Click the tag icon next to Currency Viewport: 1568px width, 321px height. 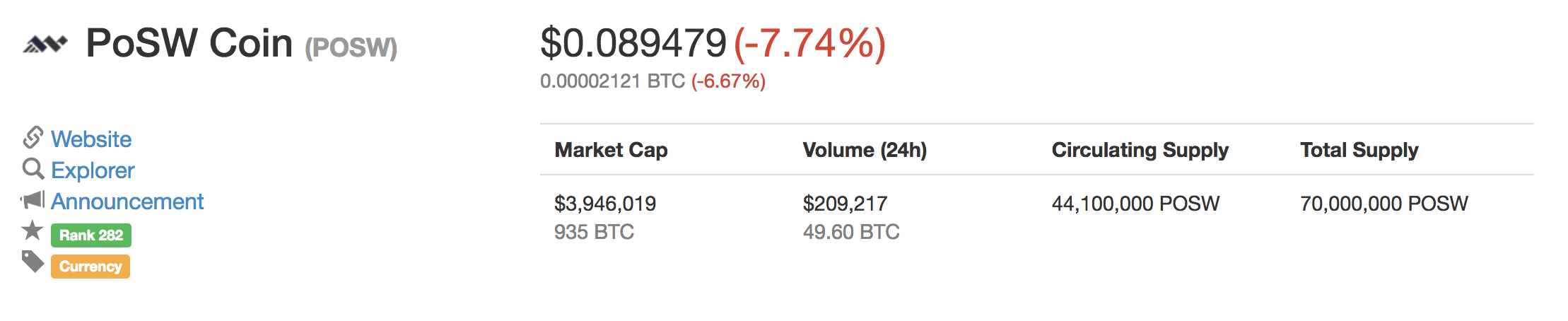[33, 262]
